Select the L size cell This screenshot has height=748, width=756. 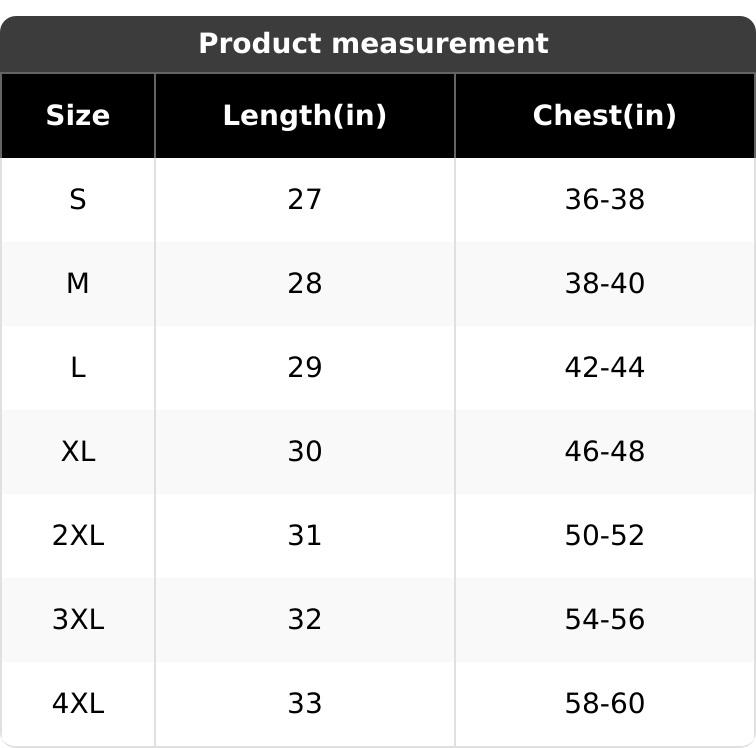(x=78, y=368)
